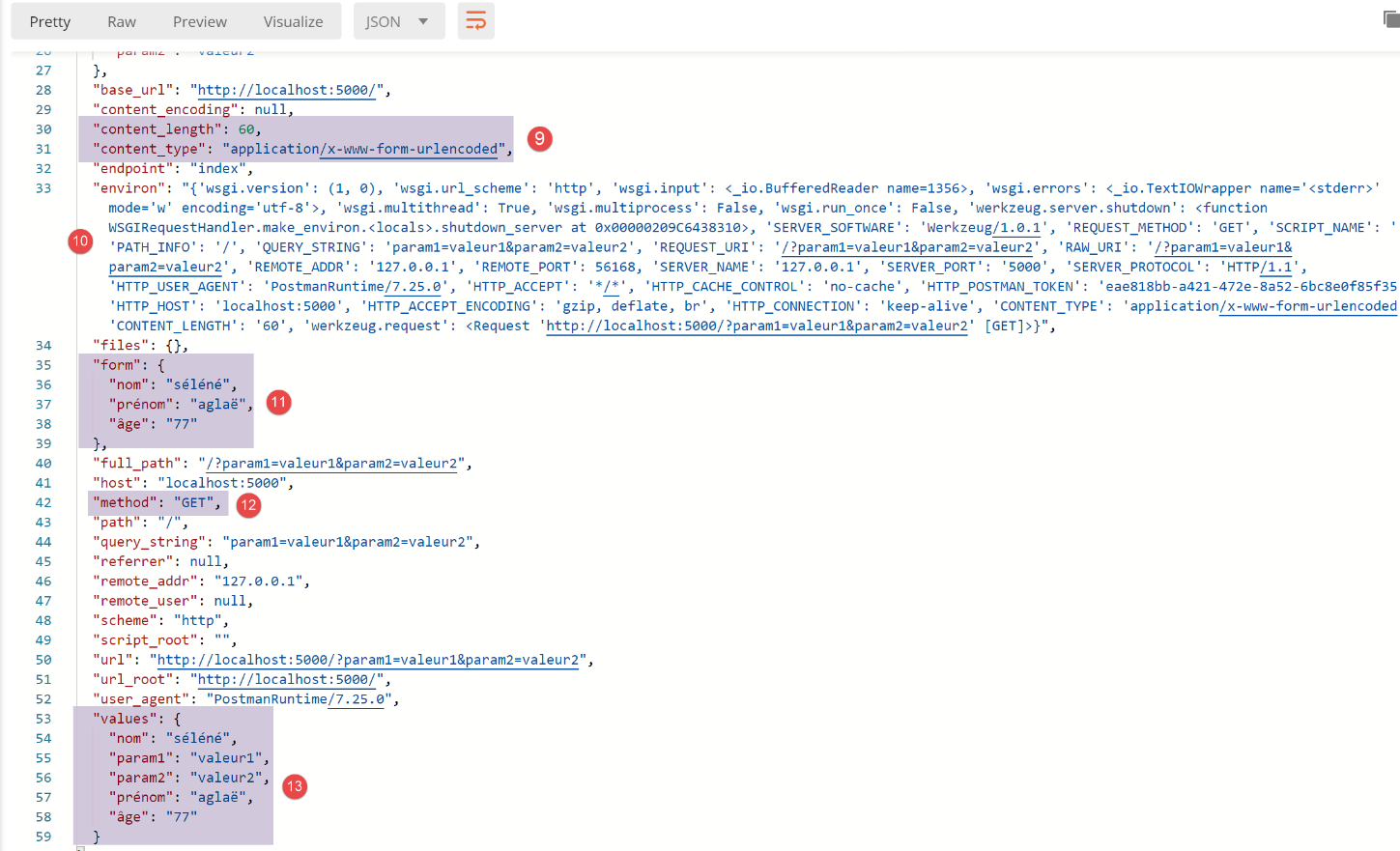The image size is (1400, 851).
Task: Click the red annotation marker 12
Action: [x=248, y=504]
